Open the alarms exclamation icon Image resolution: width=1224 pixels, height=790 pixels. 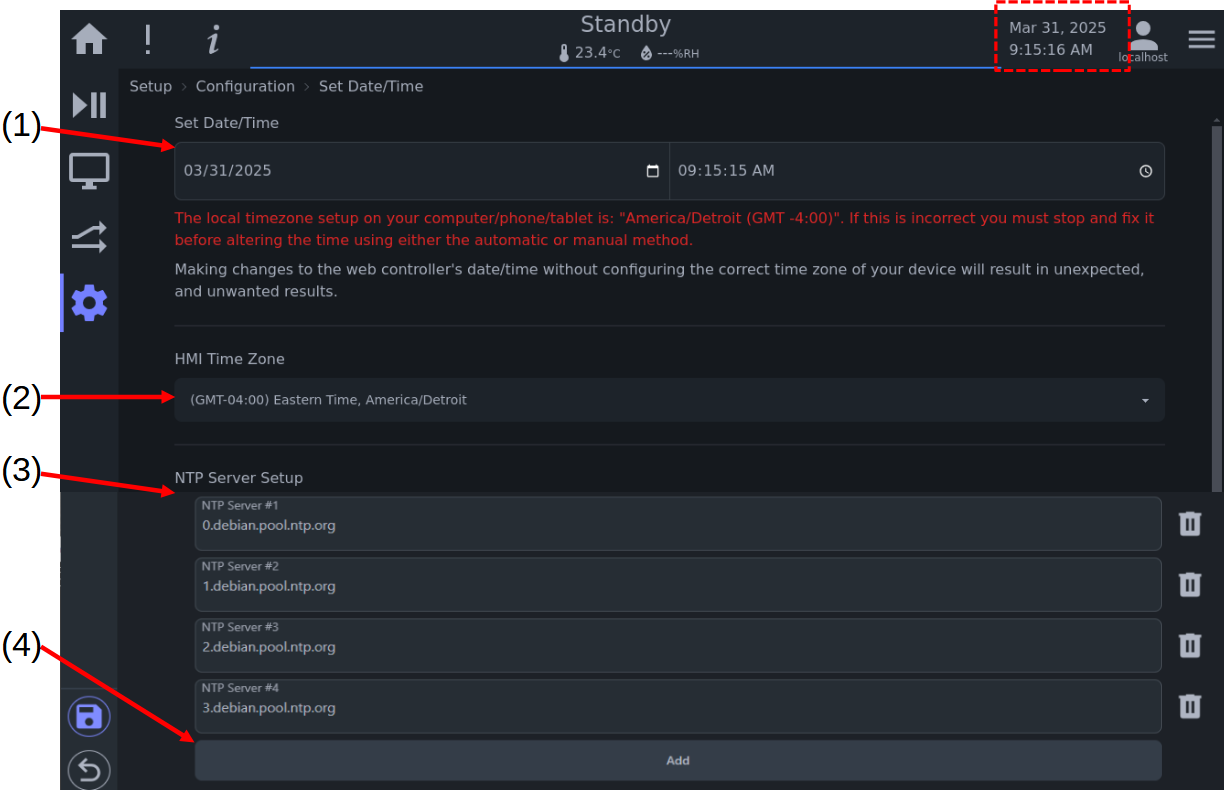148,40
